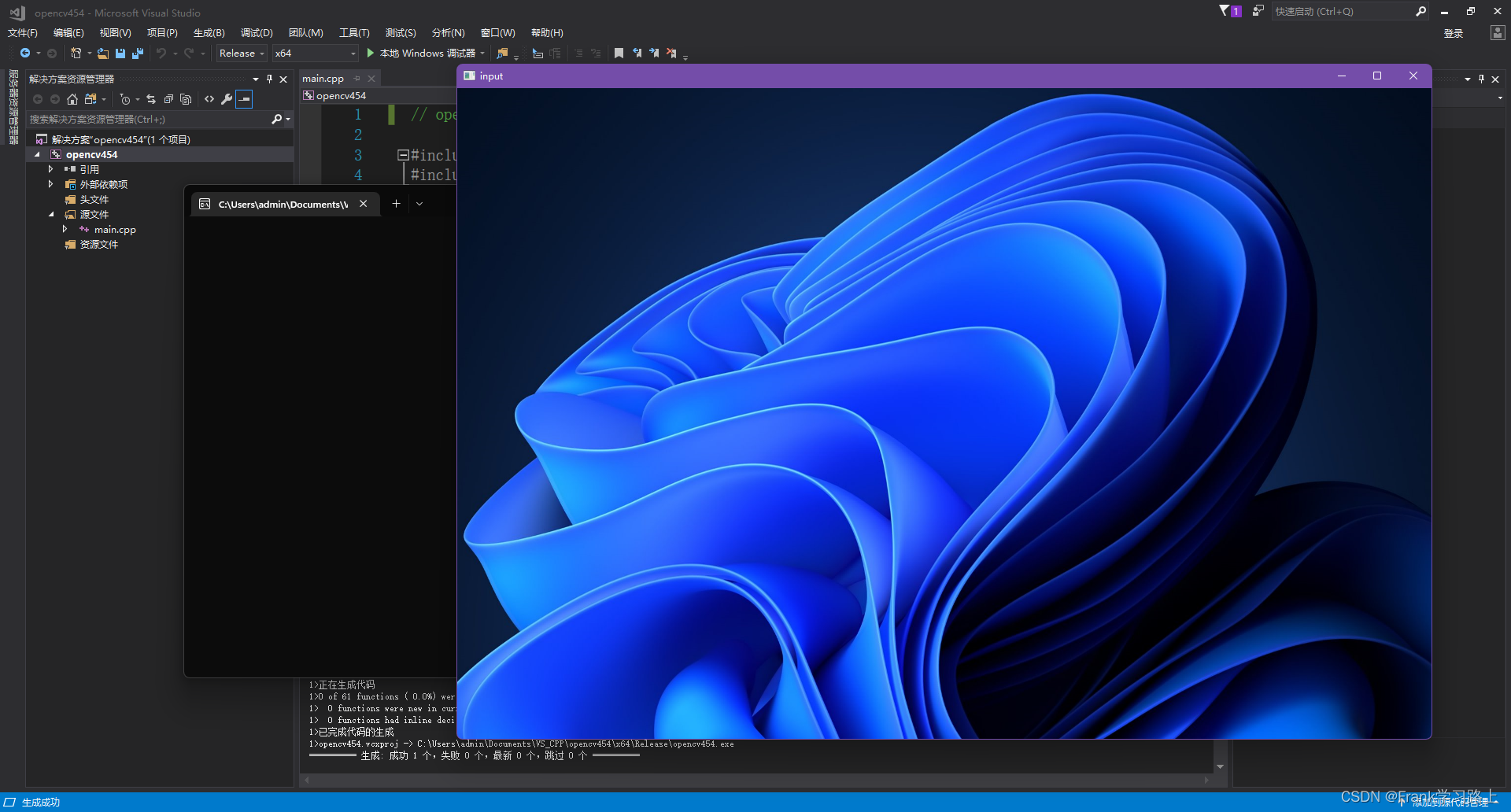Click the opencv454 scope dropdown in editor

click(x=378, y=96)
